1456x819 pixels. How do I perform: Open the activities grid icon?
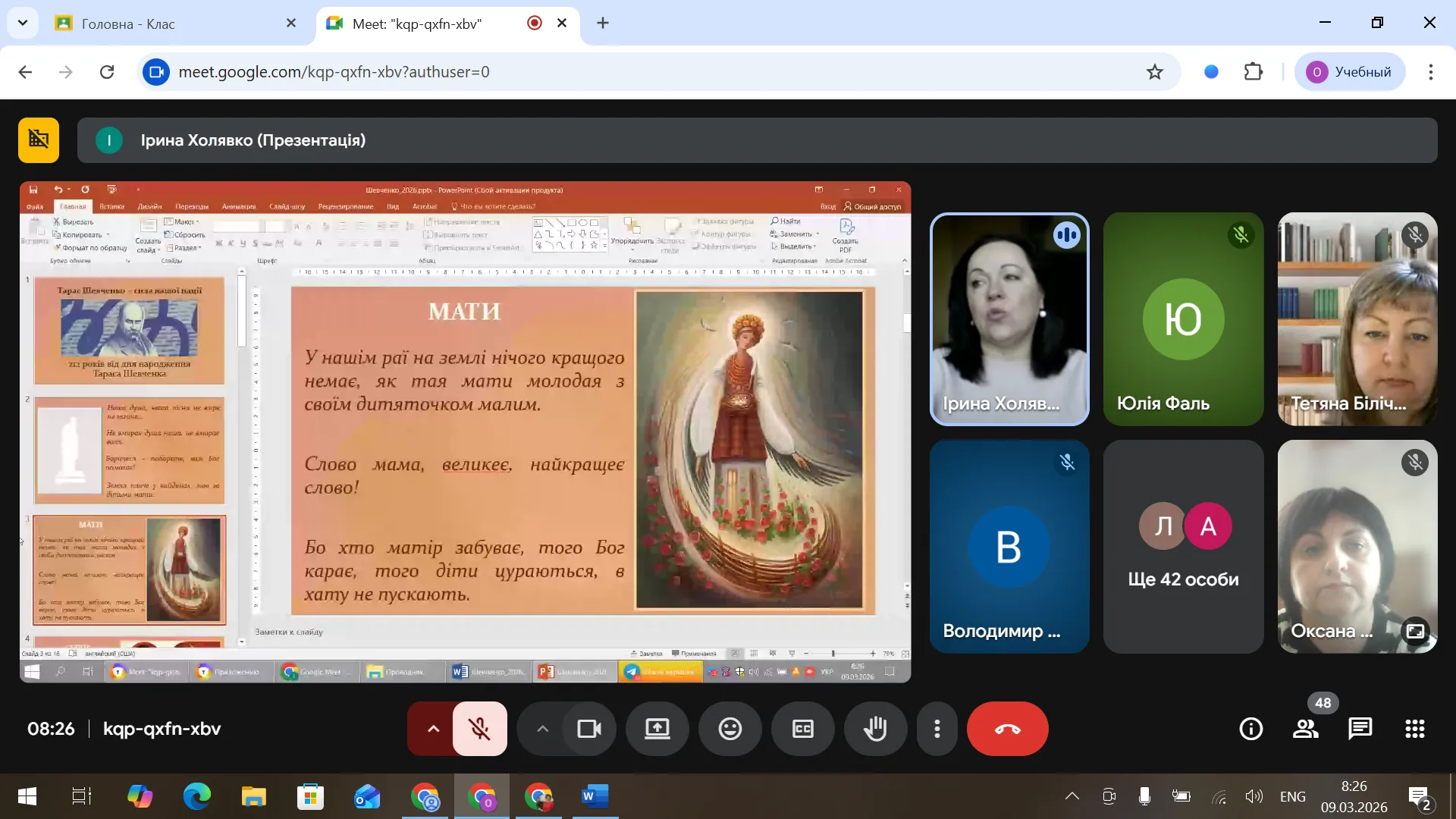(1414, 729)
